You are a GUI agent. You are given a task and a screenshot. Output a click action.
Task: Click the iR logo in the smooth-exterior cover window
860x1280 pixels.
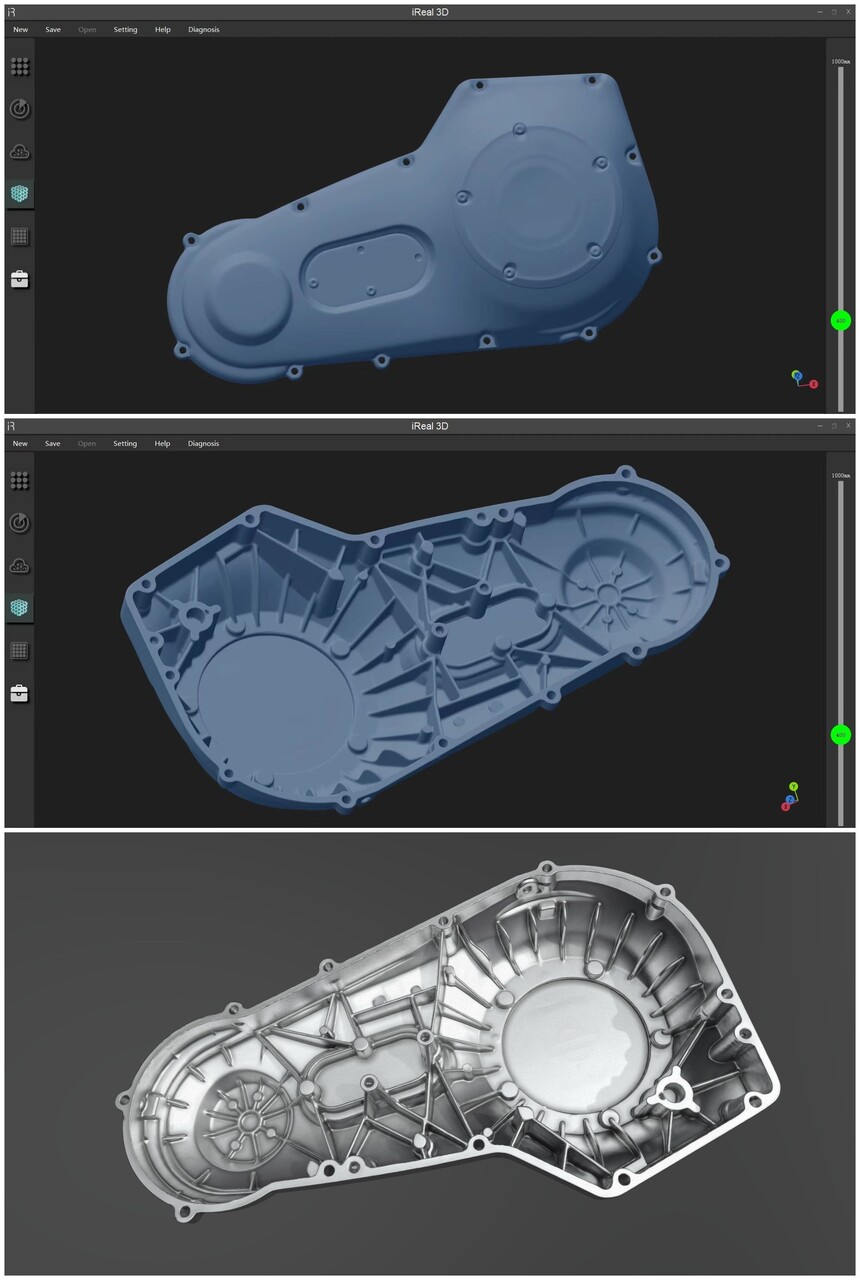11,12
